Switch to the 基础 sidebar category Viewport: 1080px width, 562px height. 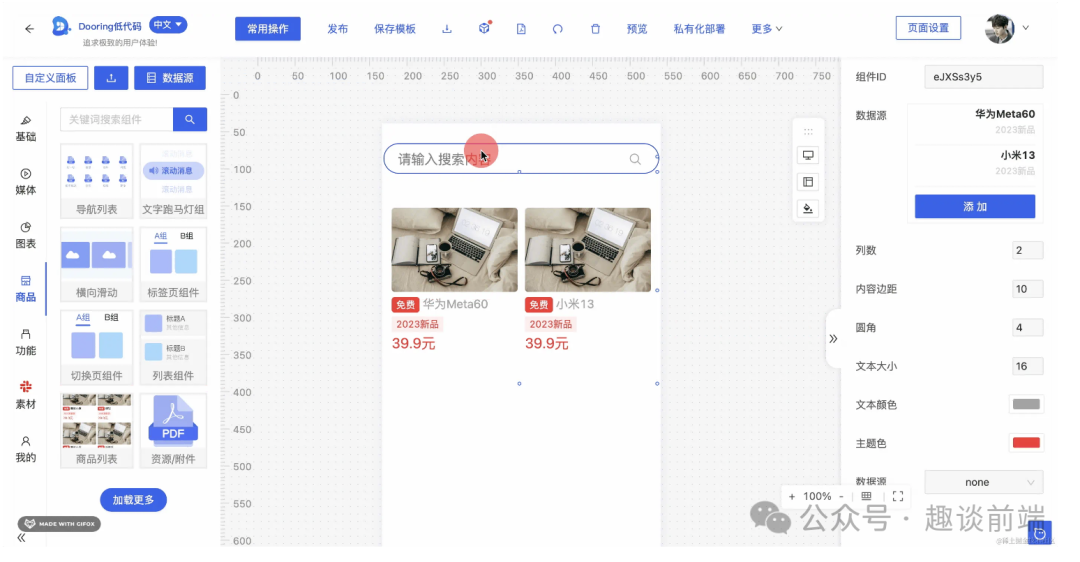pos(25,129)
